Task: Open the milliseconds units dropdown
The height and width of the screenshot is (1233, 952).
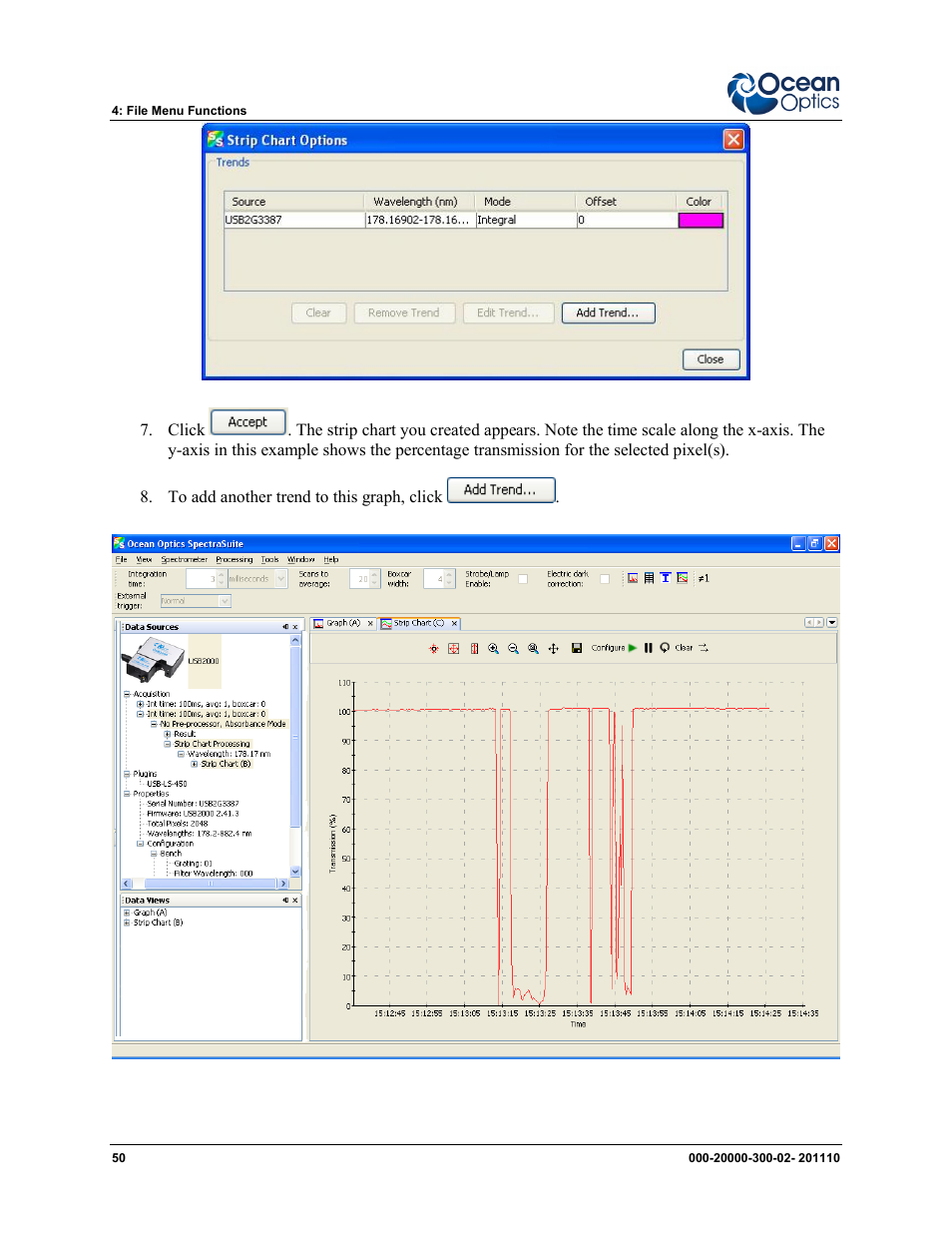Action: (281, 579)
